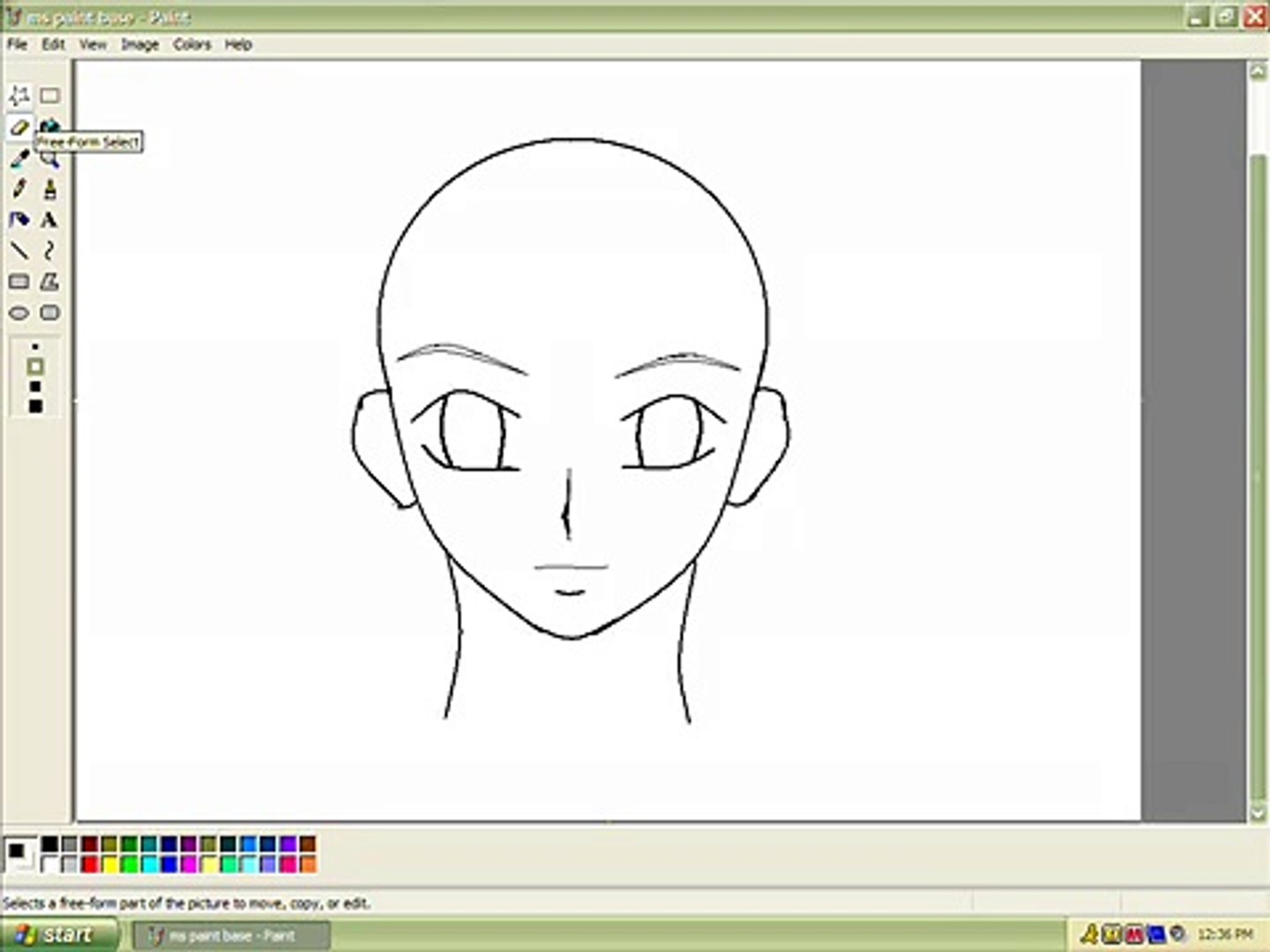The width and height of the screenshot is (1270, 952).
Task: Pick the Fill With Color bucket tool
Action: (49, 125)
